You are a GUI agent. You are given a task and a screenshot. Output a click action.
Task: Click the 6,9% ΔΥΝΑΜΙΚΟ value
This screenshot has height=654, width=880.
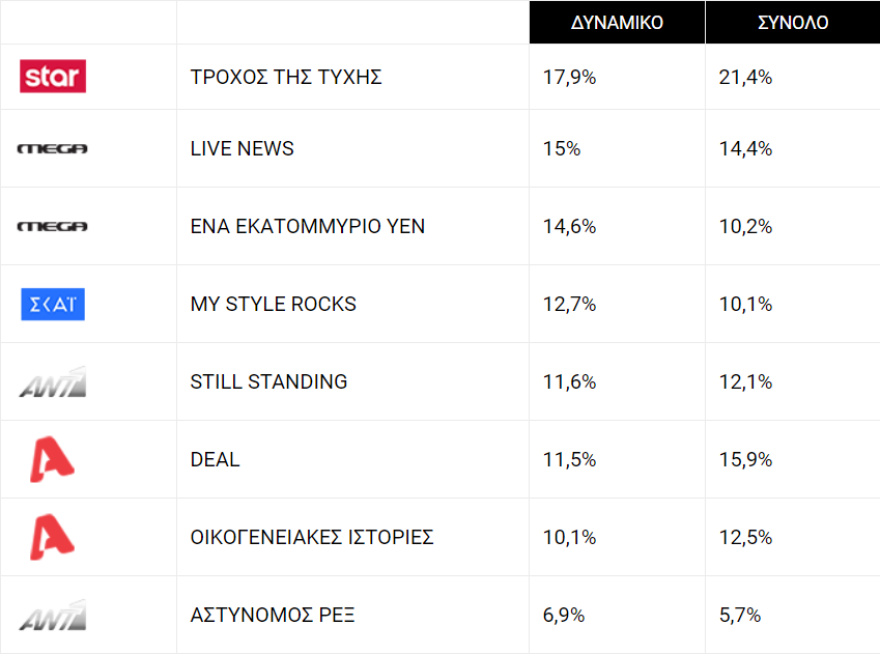click(564, 615)
